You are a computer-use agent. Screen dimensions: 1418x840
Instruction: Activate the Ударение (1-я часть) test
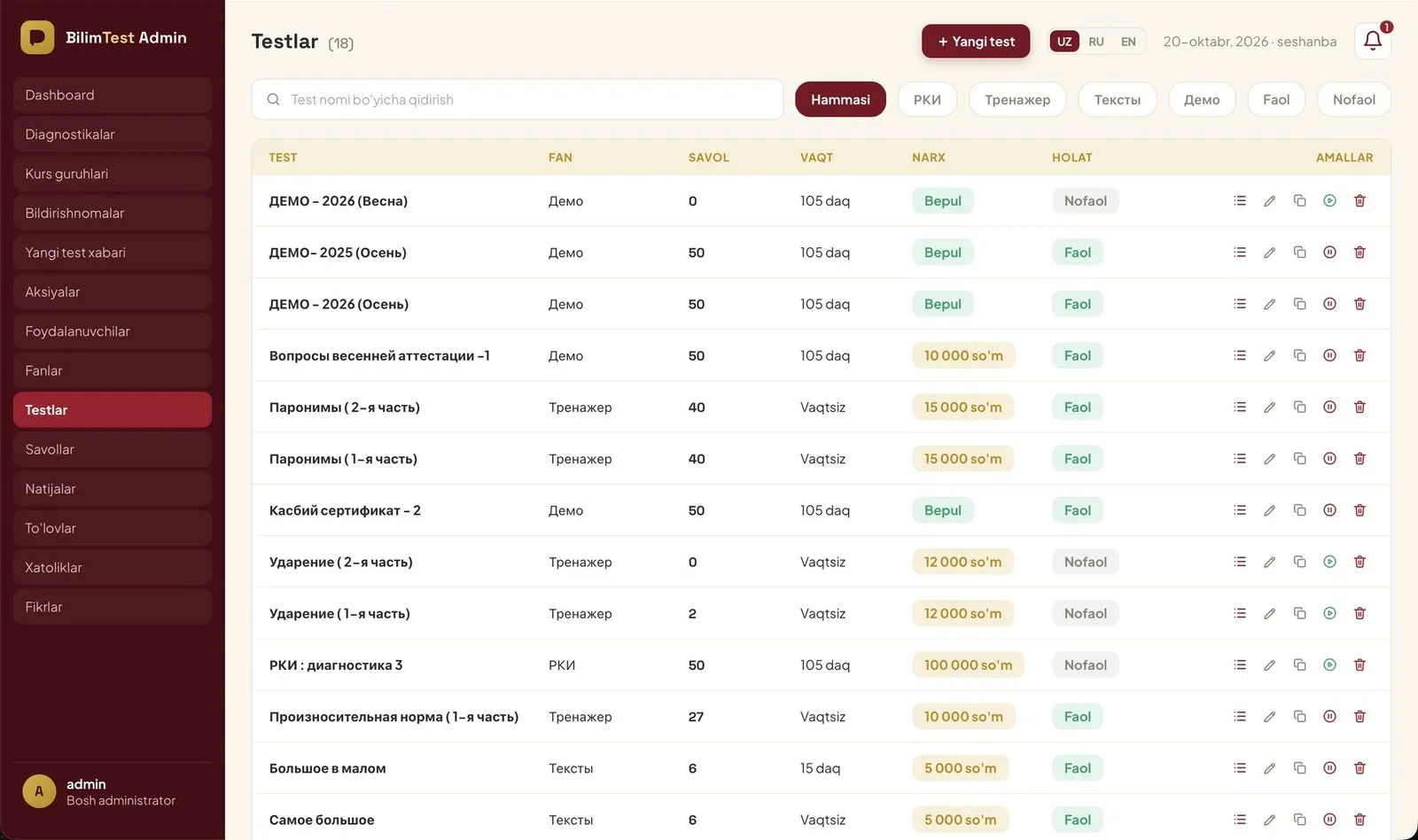(x=1329, y=613)
